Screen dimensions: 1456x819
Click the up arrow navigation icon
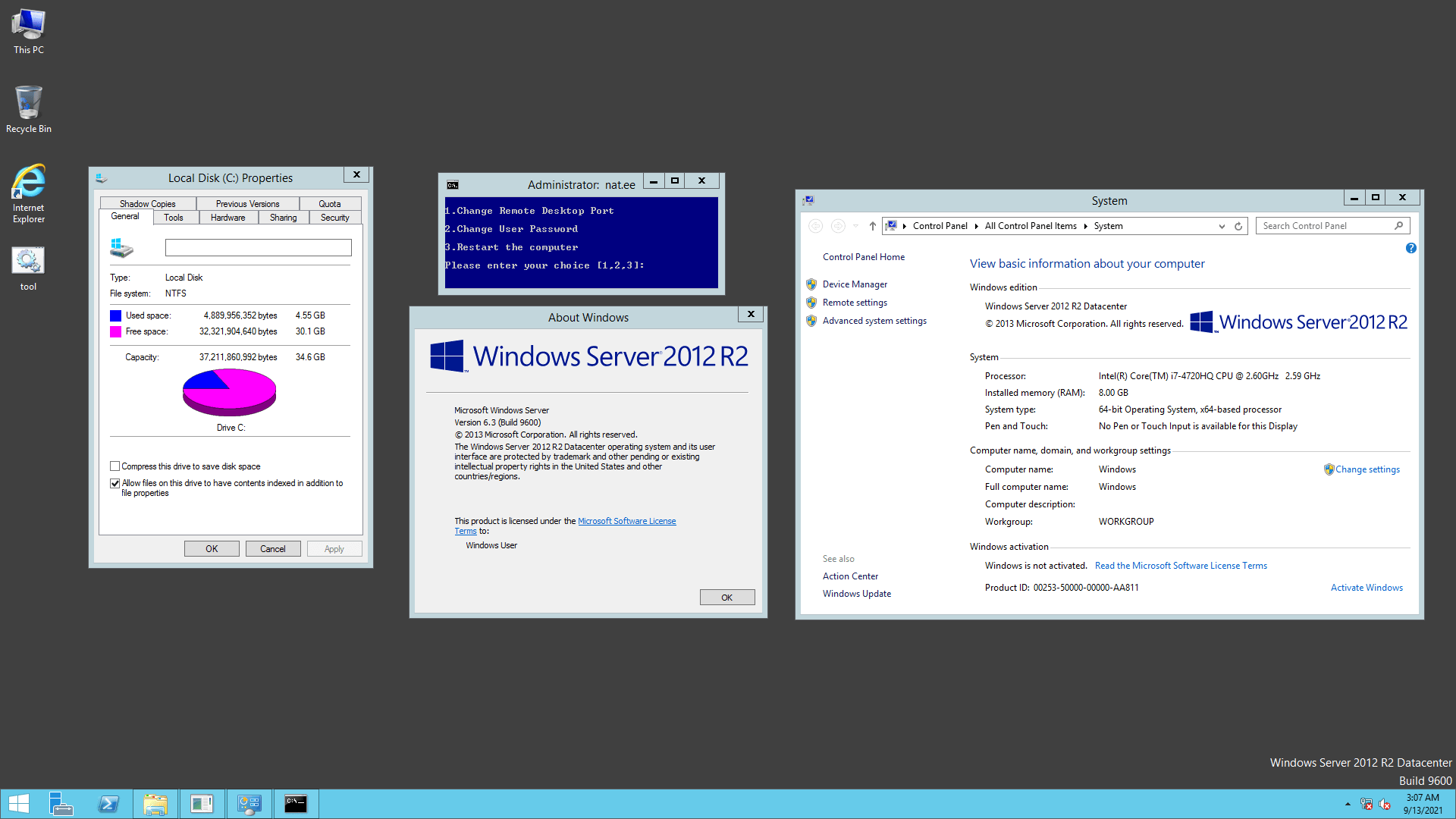[872, 226]
